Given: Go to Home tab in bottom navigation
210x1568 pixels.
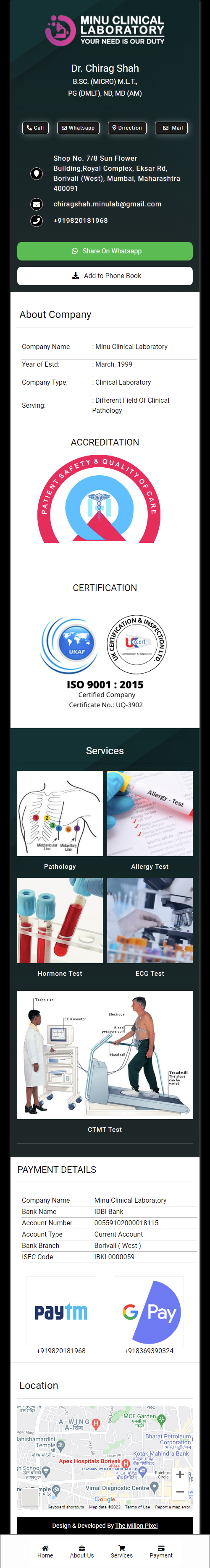Looking at the screenshot, I should coord(45,1551).
